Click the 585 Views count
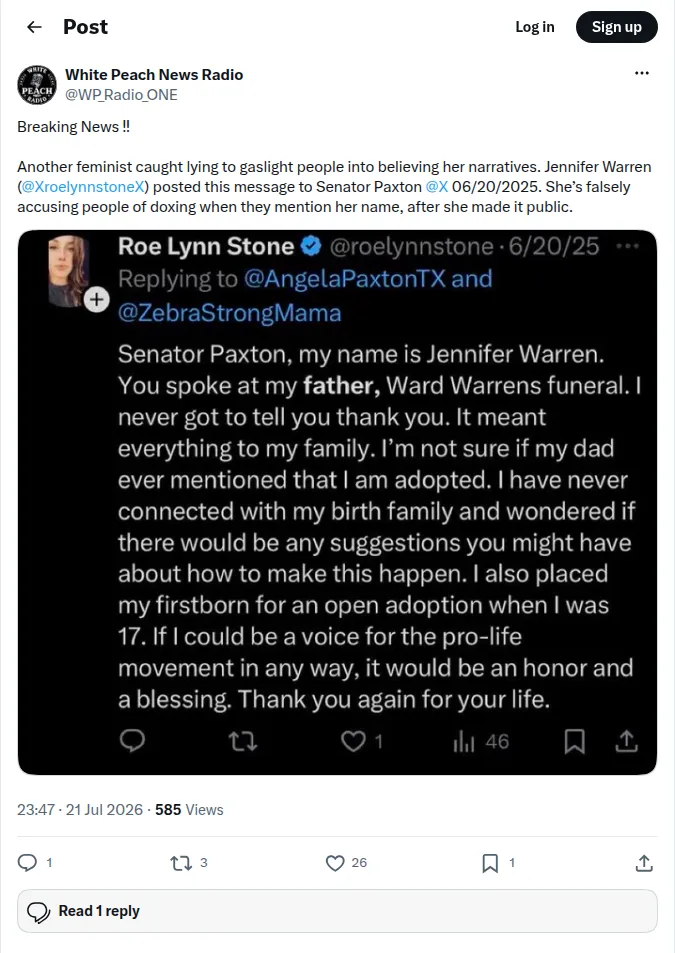 190,810
